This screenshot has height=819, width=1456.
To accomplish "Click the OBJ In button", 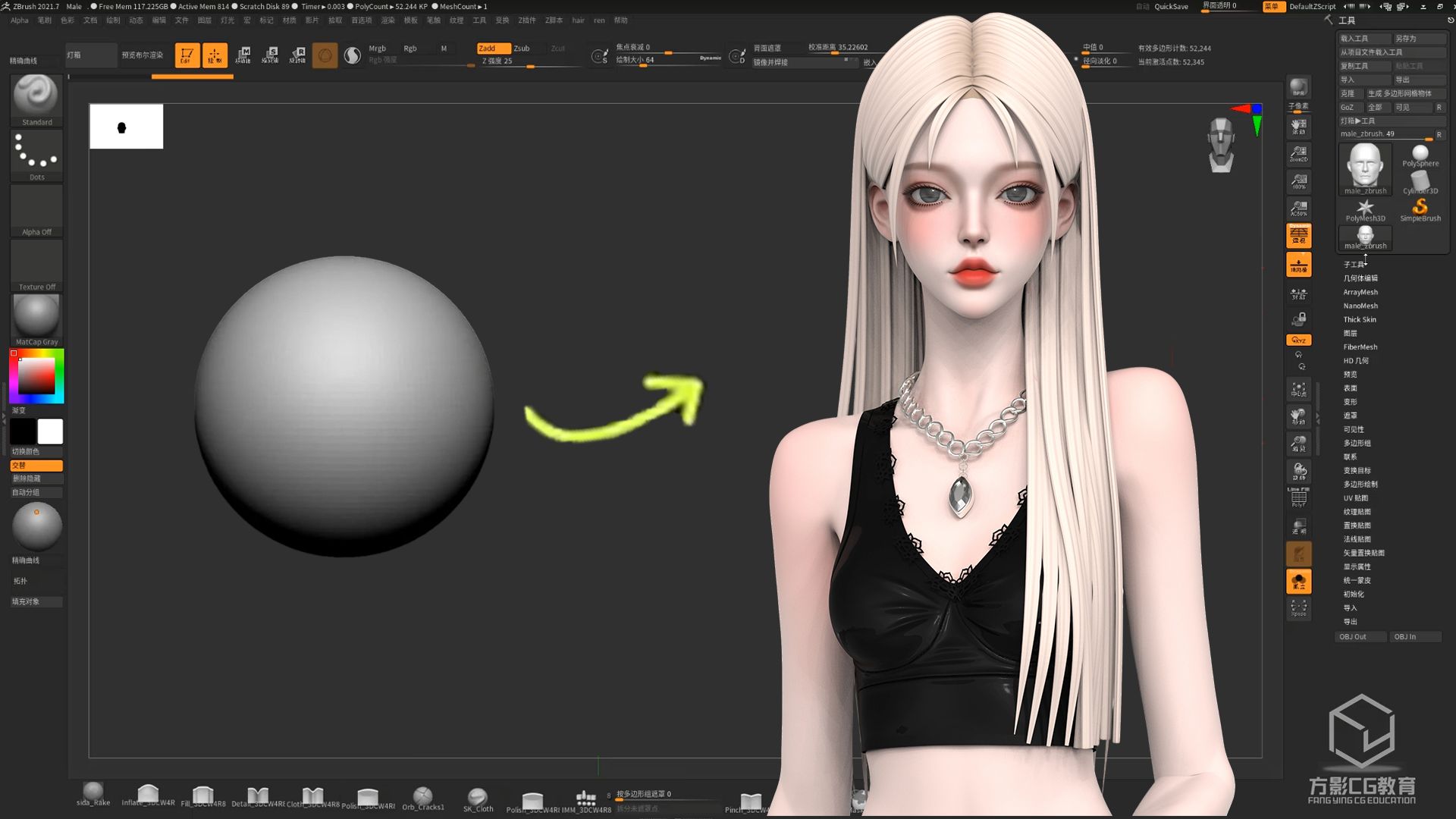I will click(x=1416, y=637).
